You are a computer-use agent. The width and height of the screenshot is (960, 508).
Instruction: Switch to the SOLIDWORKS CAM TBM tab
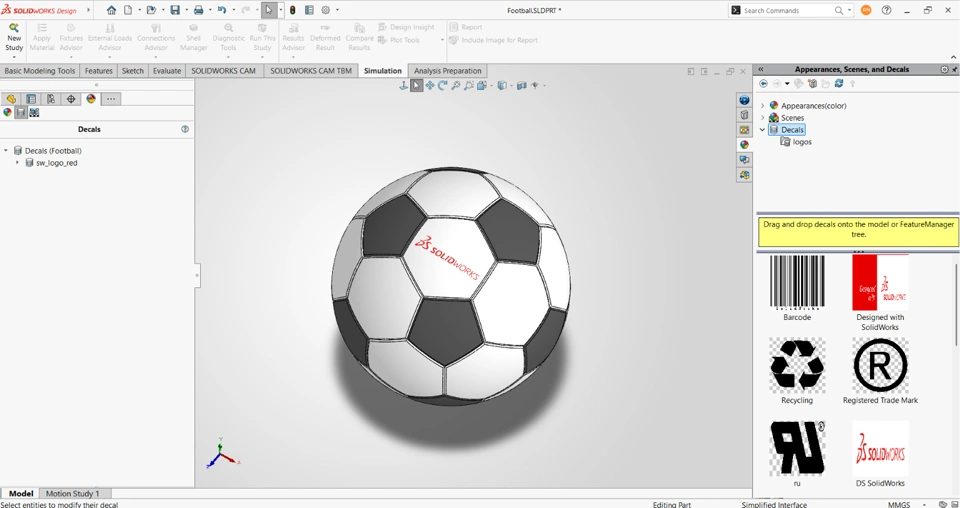311,70
